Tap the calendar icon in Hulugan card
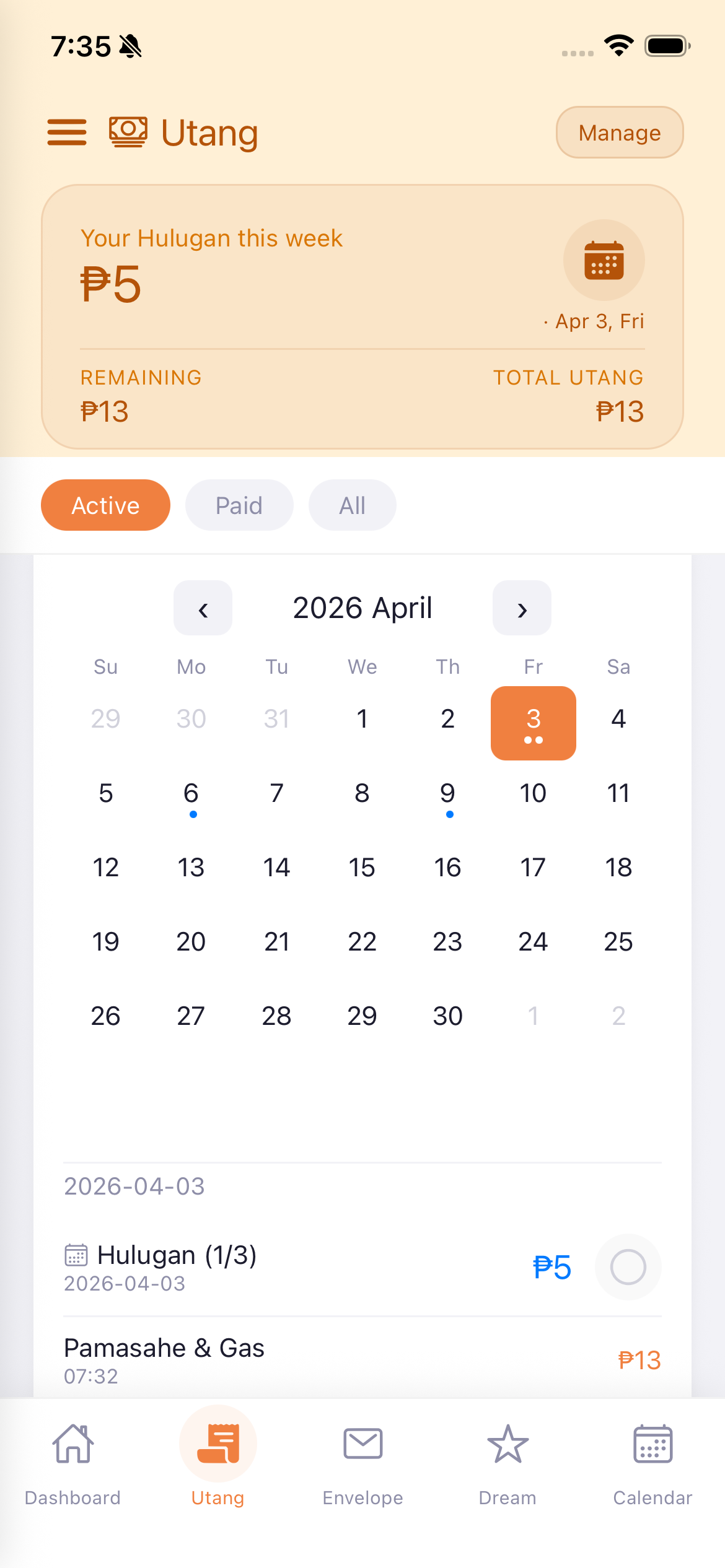Screen dimensions: 725x1568 click(x=604, y=260)
